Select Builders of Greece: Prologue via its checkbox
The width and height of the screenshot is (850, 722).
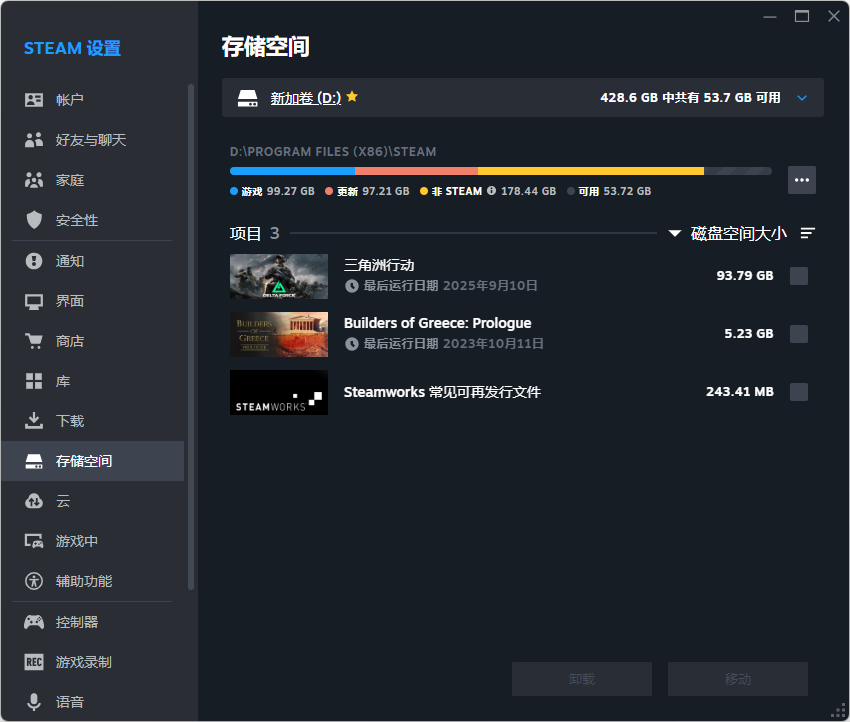tap(798, 333)
